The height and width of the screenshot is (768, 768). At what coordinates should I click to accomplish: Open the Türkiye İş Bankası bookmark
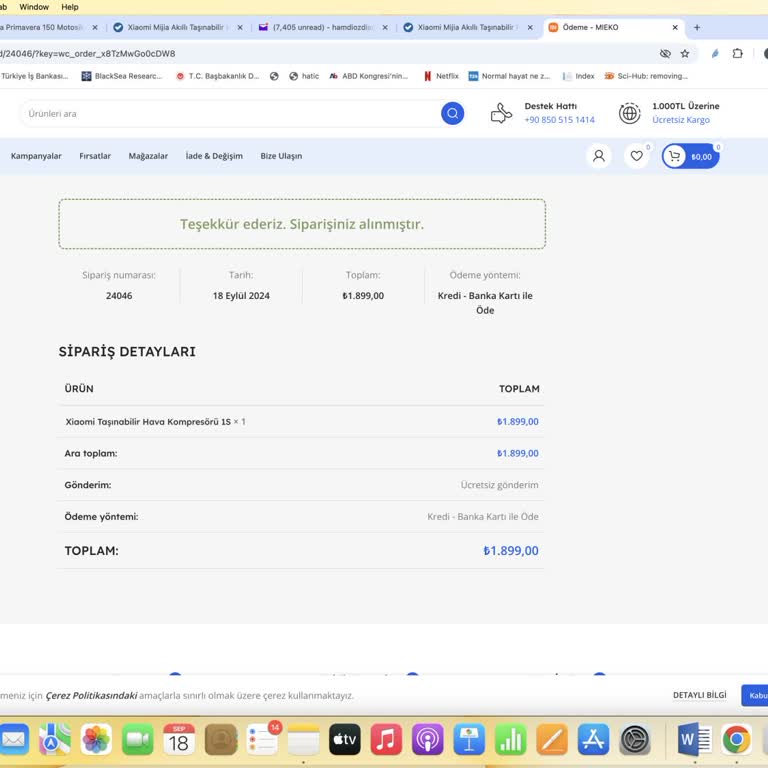pyautogui.click(x=34, y=76)
